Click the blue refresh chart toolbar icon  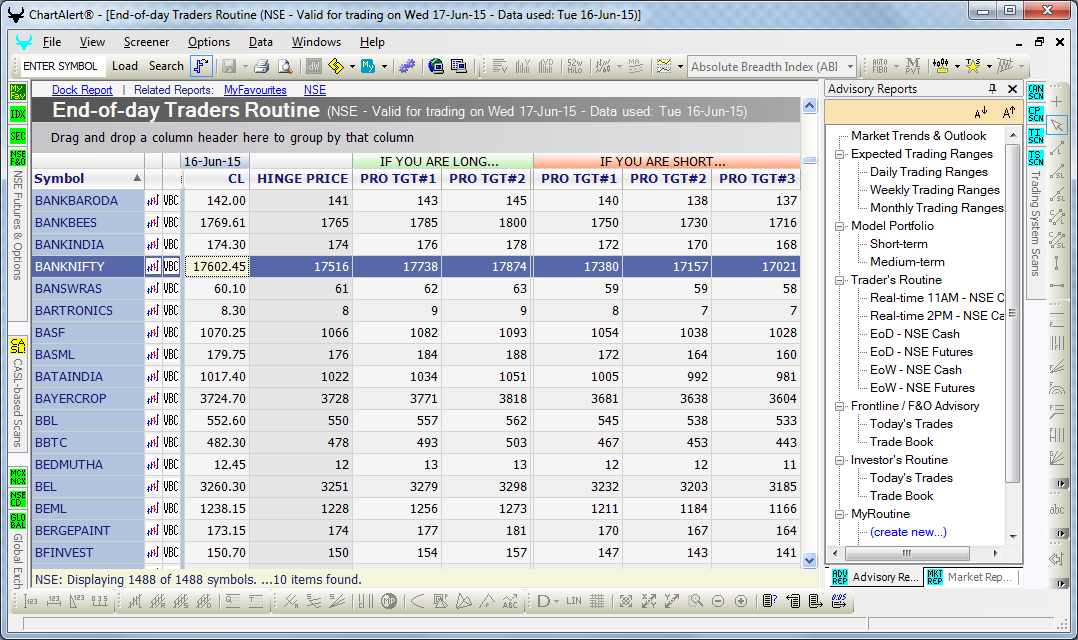coord(200,66)
